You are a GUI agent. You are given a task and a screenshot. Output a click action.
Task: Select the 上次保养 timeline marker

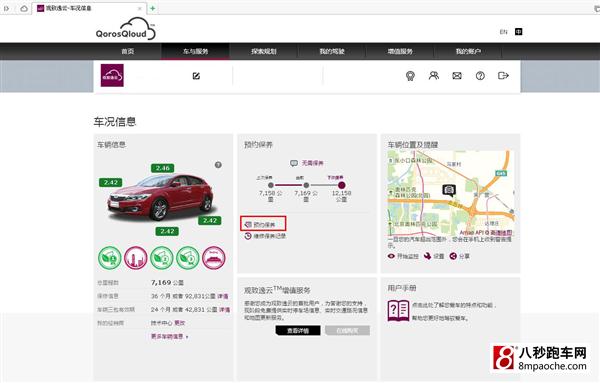[x=271, y=185]
